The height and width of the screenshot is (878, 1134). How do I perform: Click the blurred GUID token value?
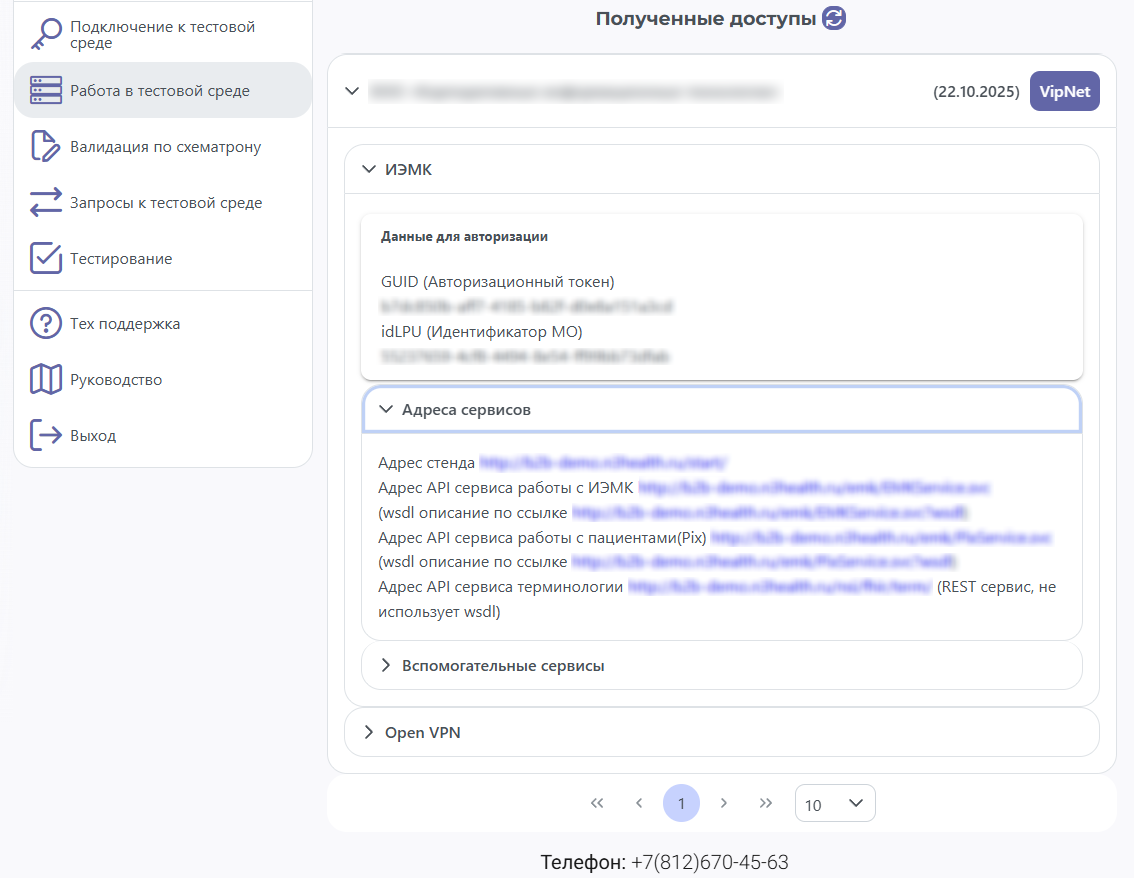(x=526, y=307)
